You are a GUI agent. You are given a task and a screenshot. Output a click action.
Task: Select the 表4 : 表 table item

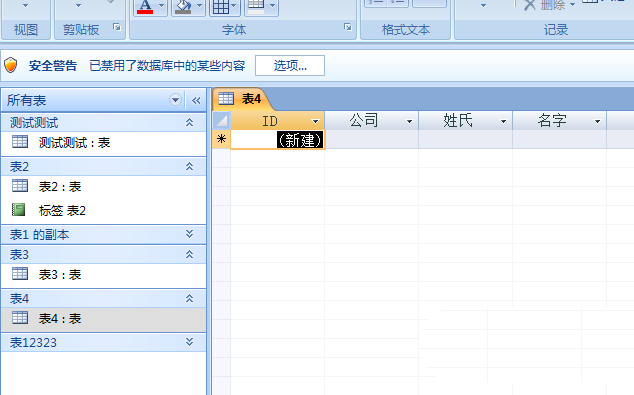pyautogui.click(x=104, y=319)
